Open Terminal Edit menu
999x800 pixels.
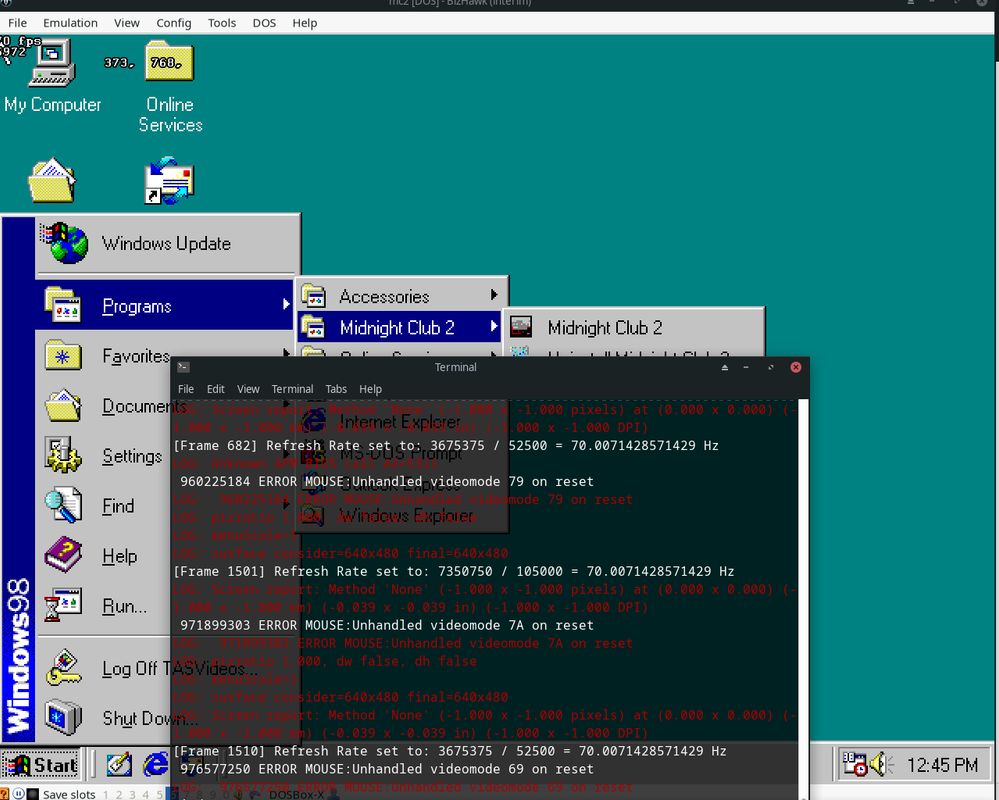(215, 389)
